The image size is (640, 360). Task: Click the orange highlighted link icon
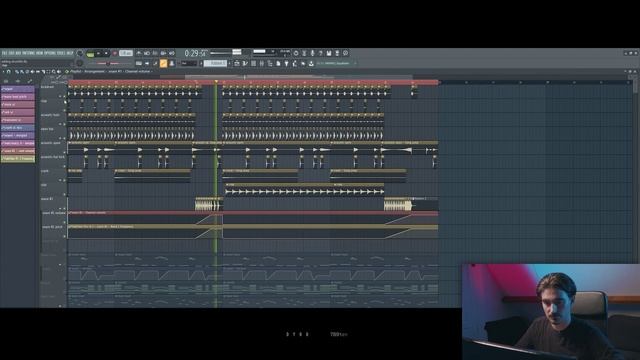(163, 63)
